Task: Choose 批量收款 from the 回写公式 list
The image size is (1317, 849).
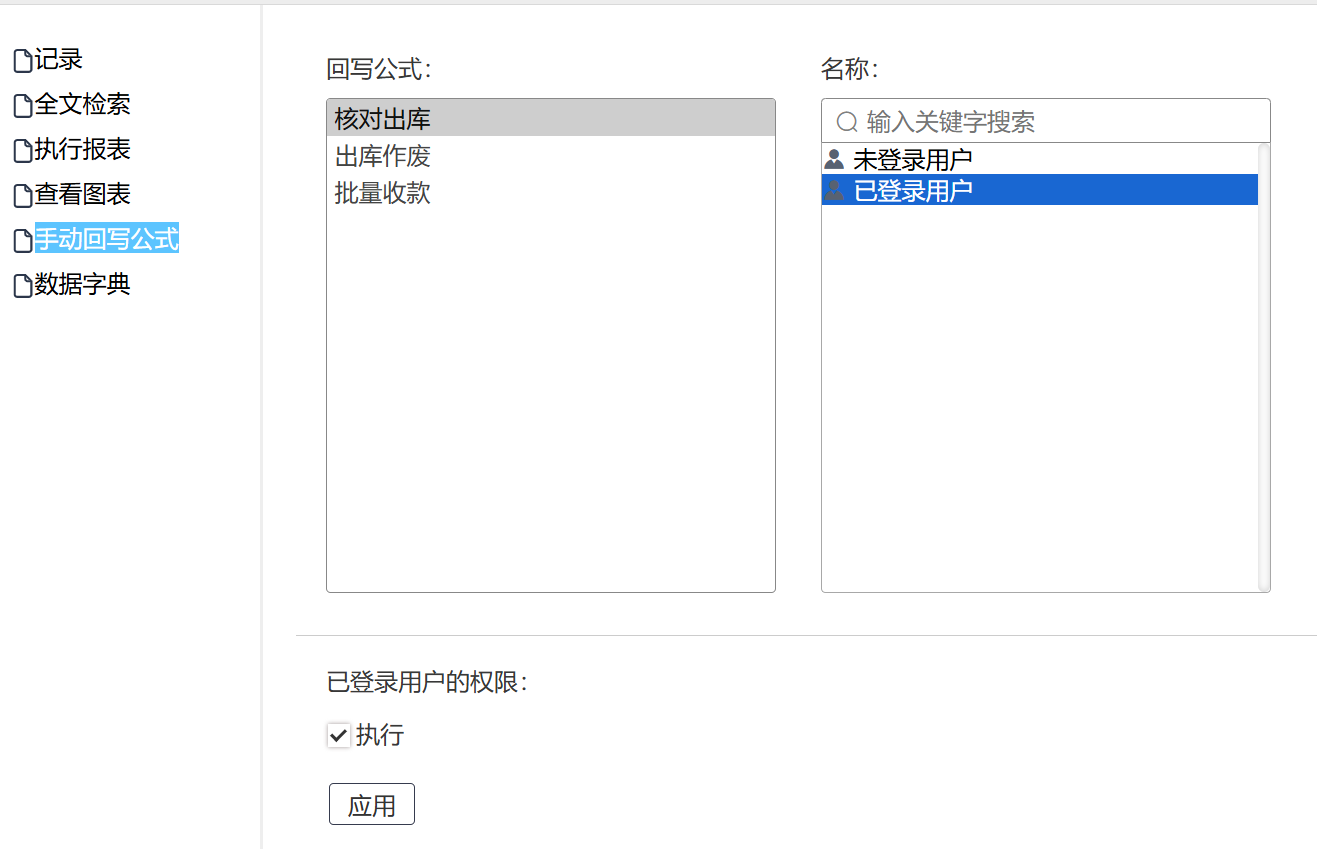Action: pos(383,193)
